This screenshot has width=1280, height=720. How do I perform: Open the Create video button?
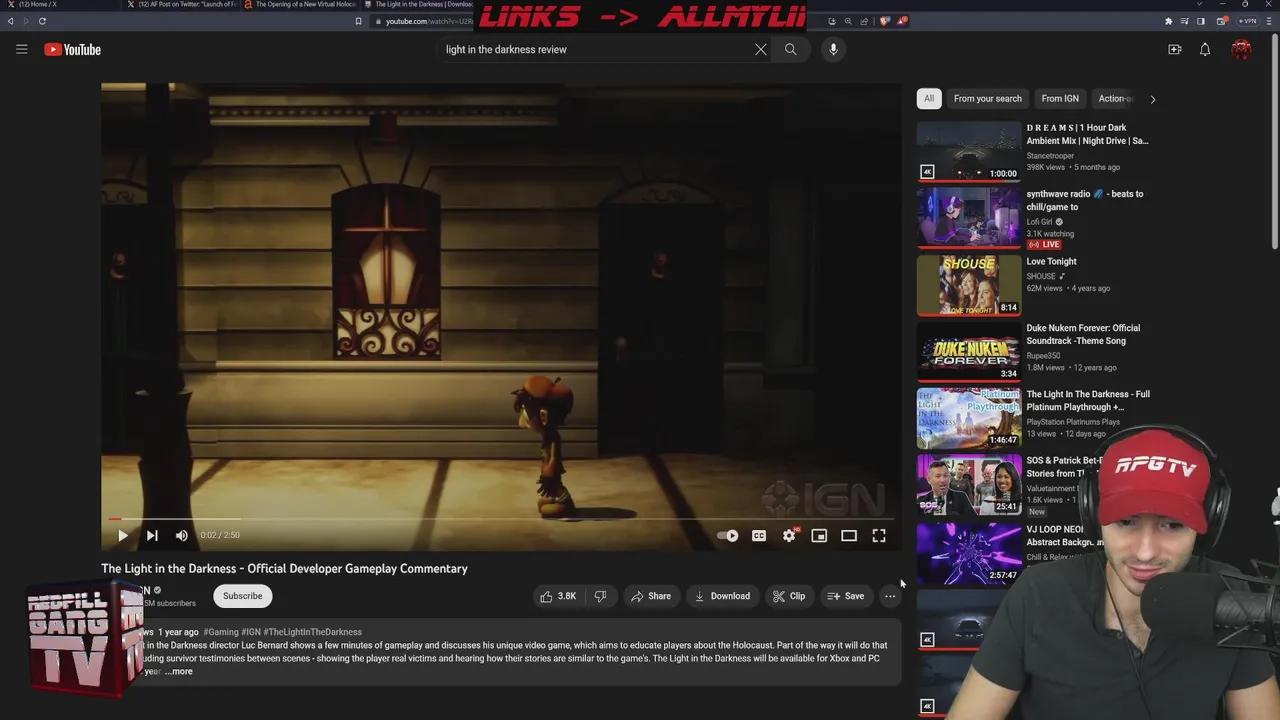tap(1175, 49)
